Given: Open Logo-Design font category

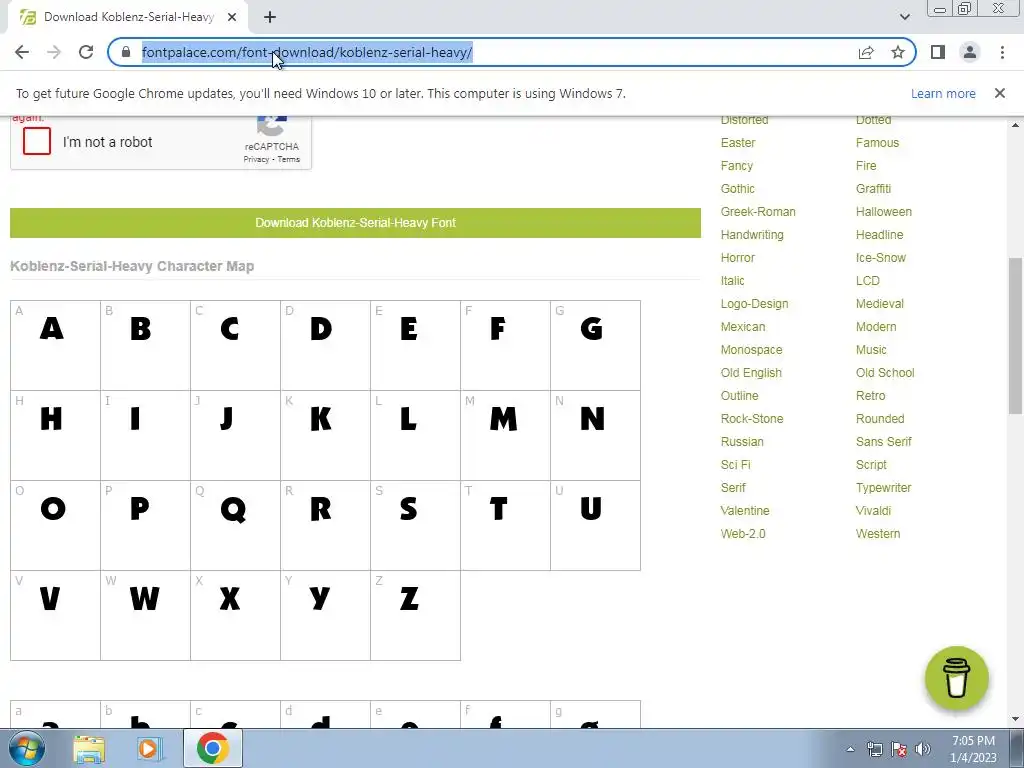Looking at the screenshot, I should pyautogui.click(x=754, y=304).
